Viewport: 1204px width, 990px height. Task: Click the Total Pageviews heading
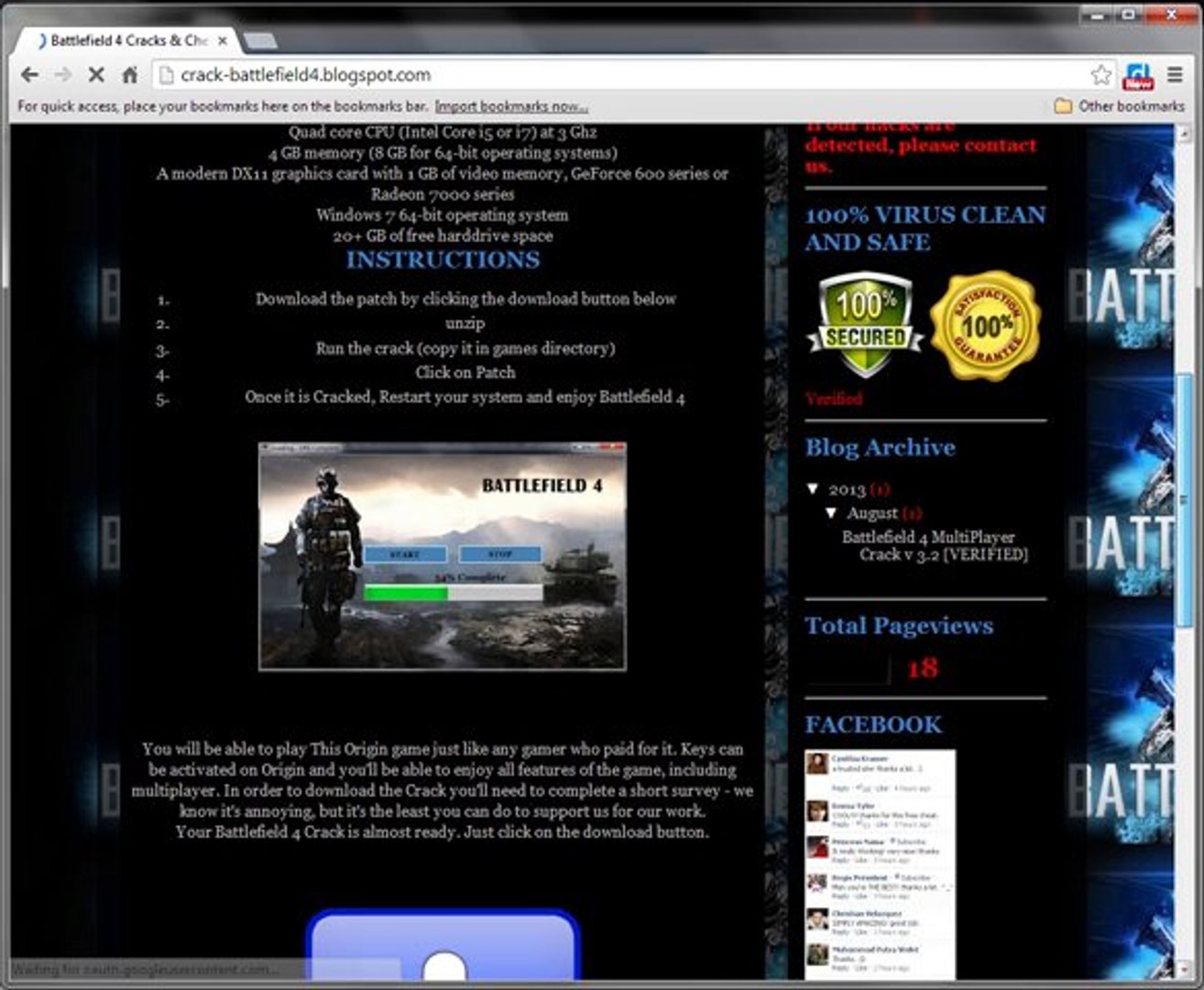pos(899,625)
